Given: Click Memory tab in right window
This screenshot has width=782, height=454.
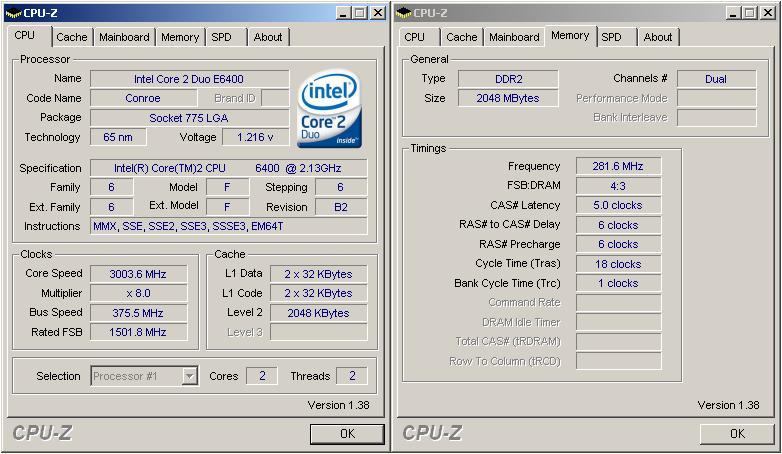Looking at the screenshot, I should (570, 35).
